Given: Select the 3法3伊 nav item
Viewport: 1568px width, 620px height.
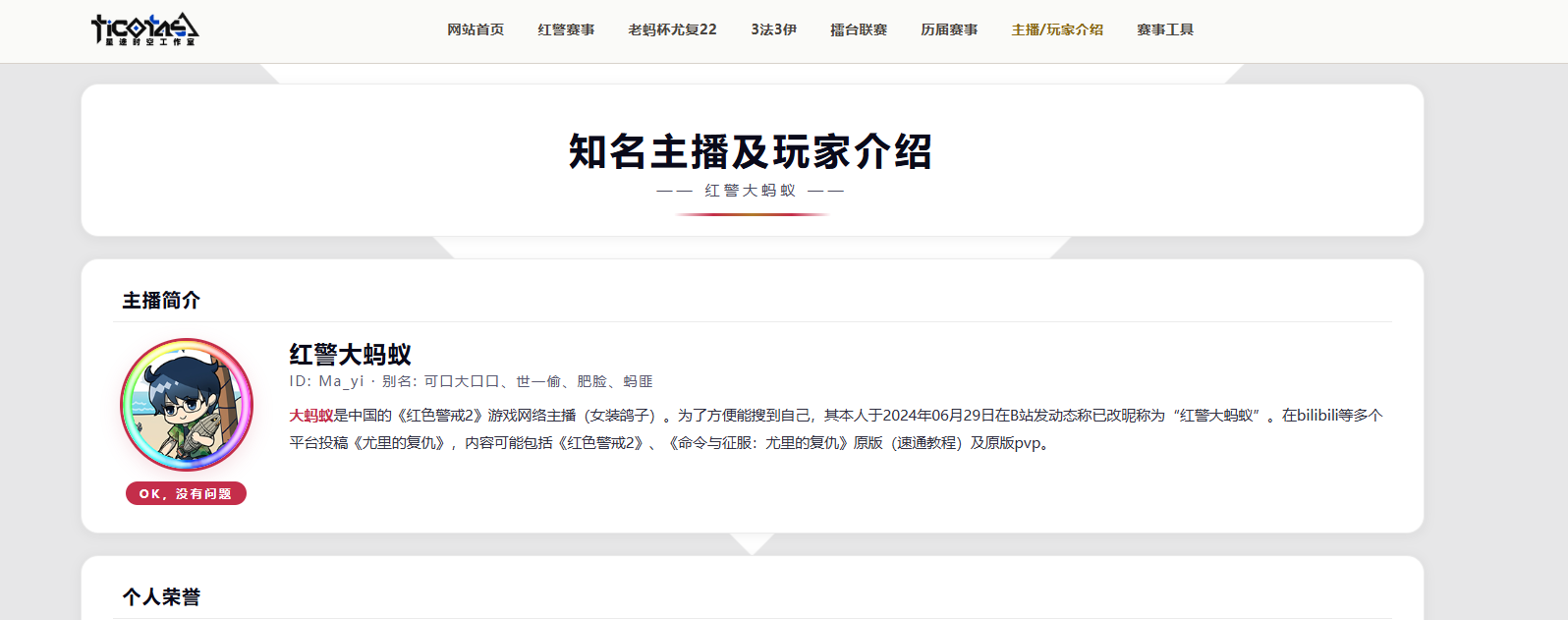Looking at the screenshot, I should pos(774,29).
